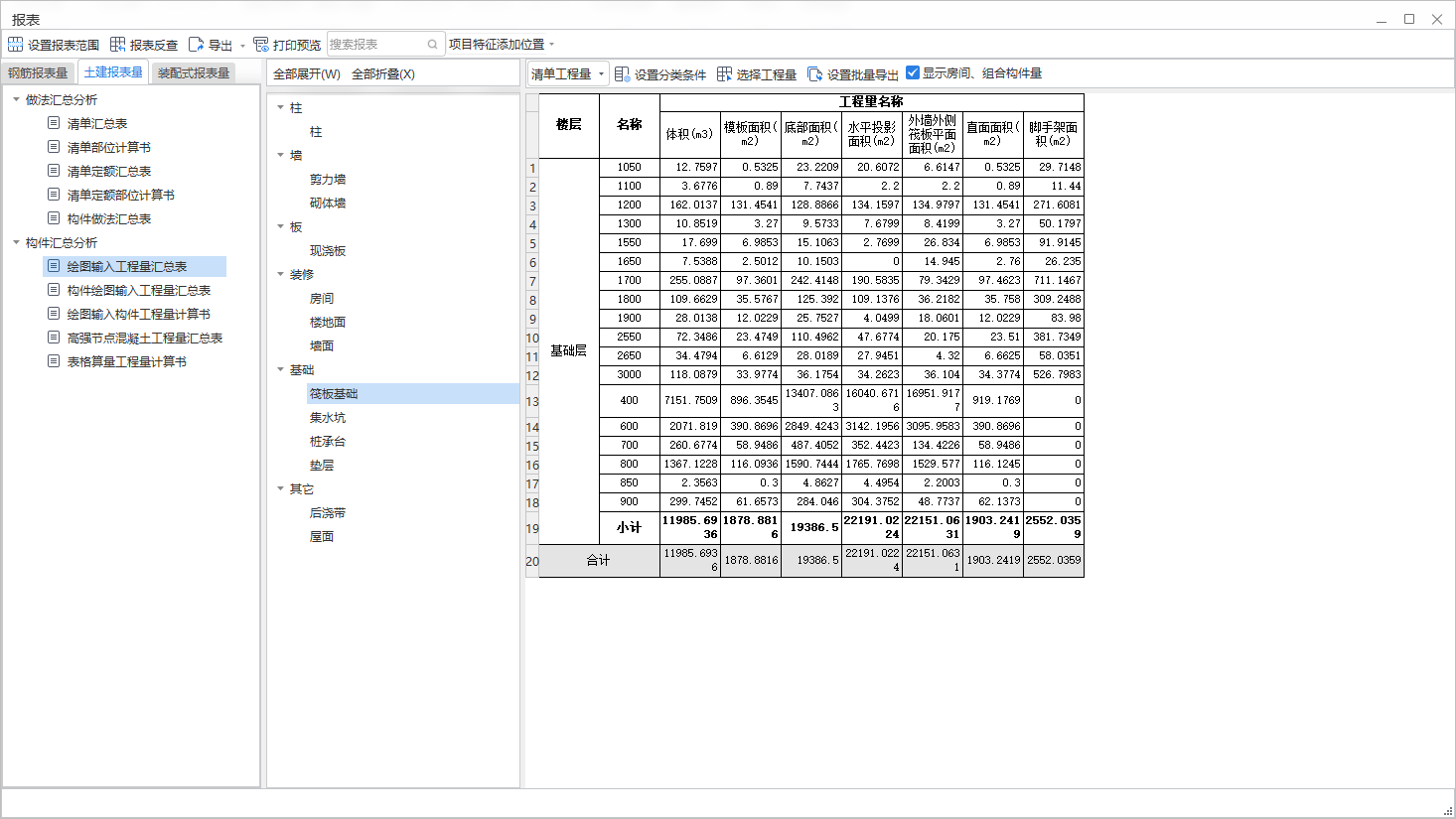1456x819 pixels.
Task: Click the document icon beside 清单部位计算书
Action: (55, 147)
